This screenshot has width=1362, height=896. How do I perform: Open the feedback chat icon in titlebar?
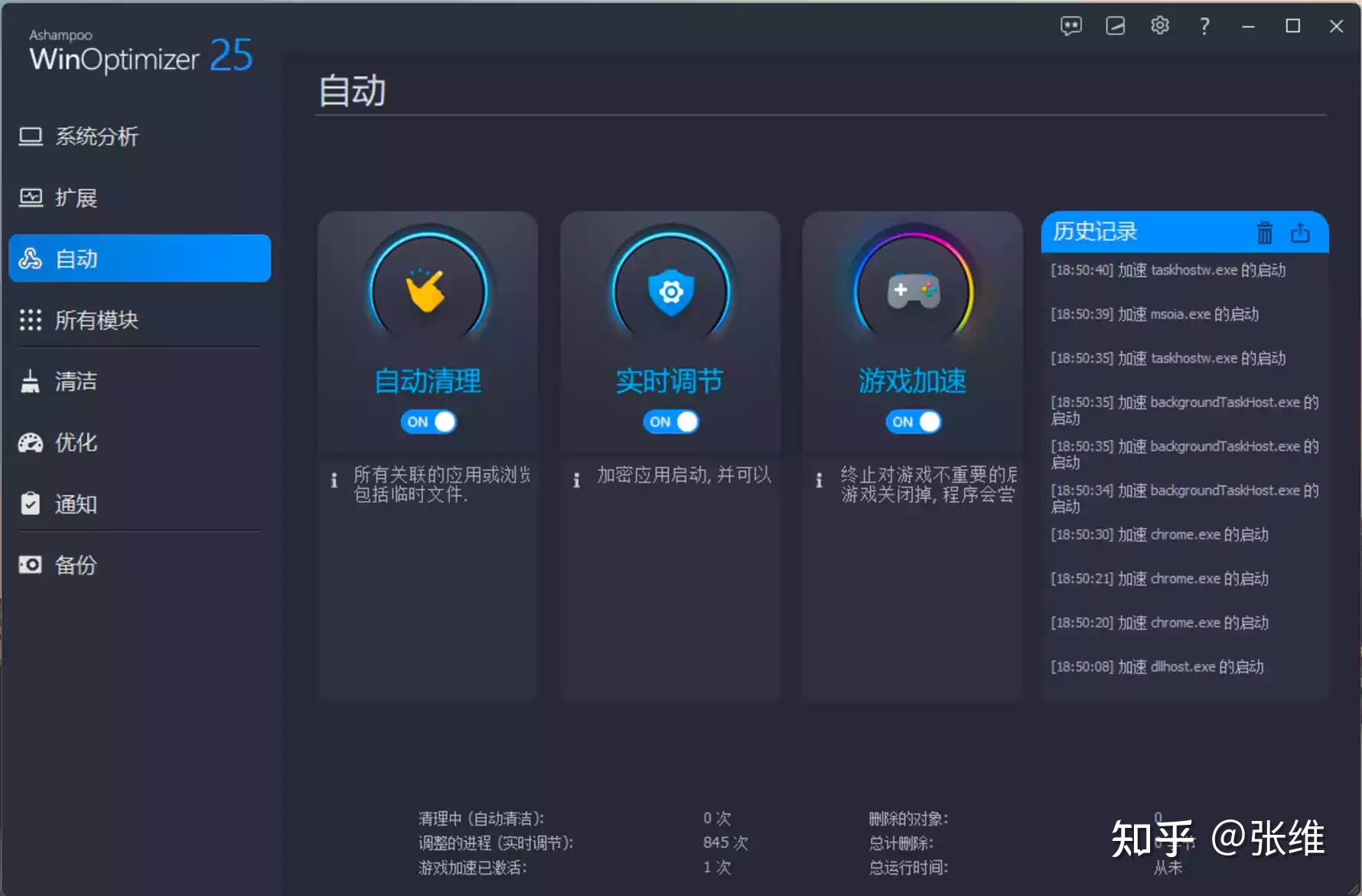(x=1071, y=25)
